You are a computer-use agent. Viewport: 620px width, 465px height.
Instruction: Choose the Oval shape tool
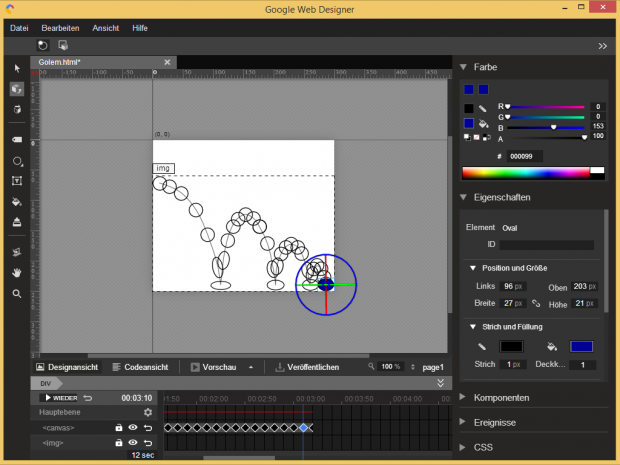coord(16,161)
